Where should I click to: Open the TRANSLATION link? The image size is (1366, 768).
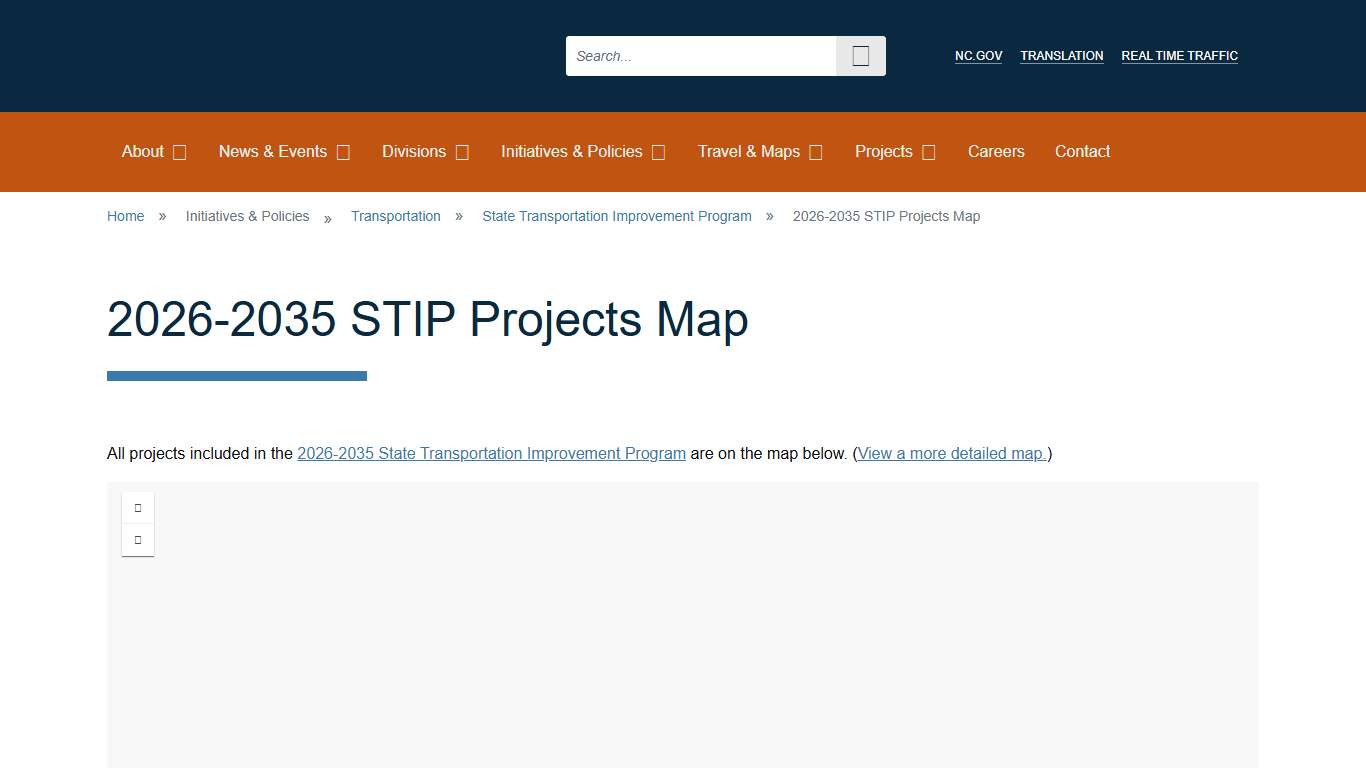pyautogui.click(x=1061, y=56)
